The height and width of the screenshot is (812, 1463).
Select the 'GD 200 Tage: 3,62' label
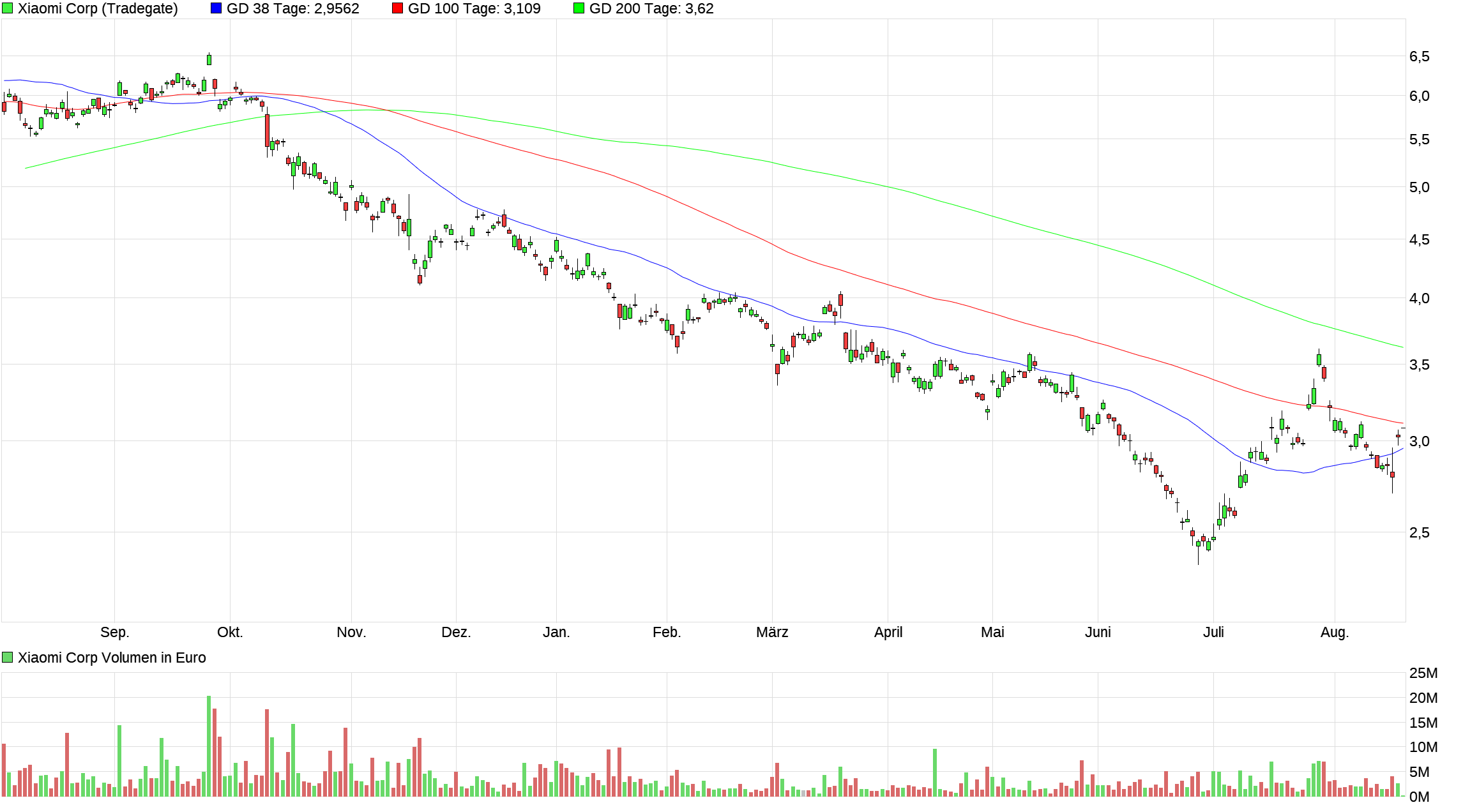(651, 8)
